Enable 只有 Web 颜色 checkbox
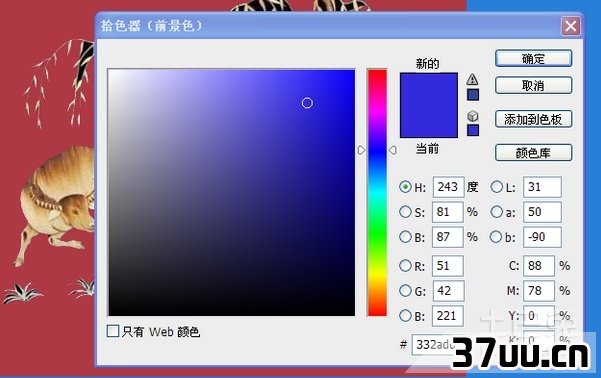 [x=113, y=331]
